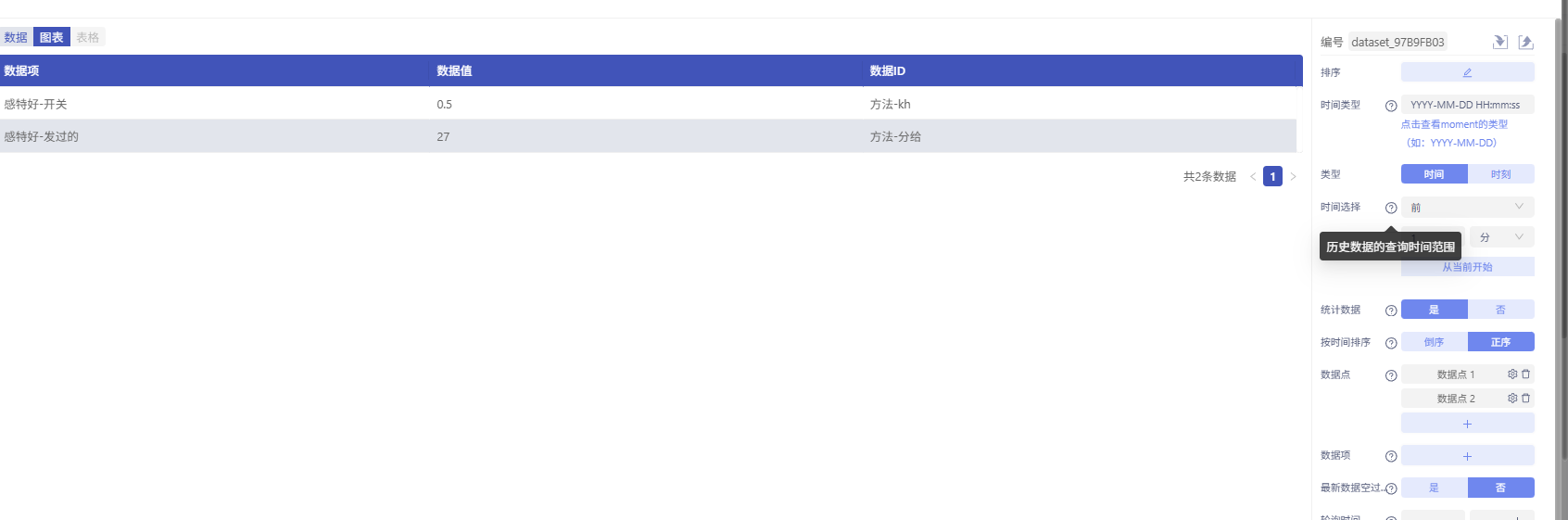The image size is (1568, 520).
Task: Click help icon next to 时间类型
Action: (x=1390, y=106)
